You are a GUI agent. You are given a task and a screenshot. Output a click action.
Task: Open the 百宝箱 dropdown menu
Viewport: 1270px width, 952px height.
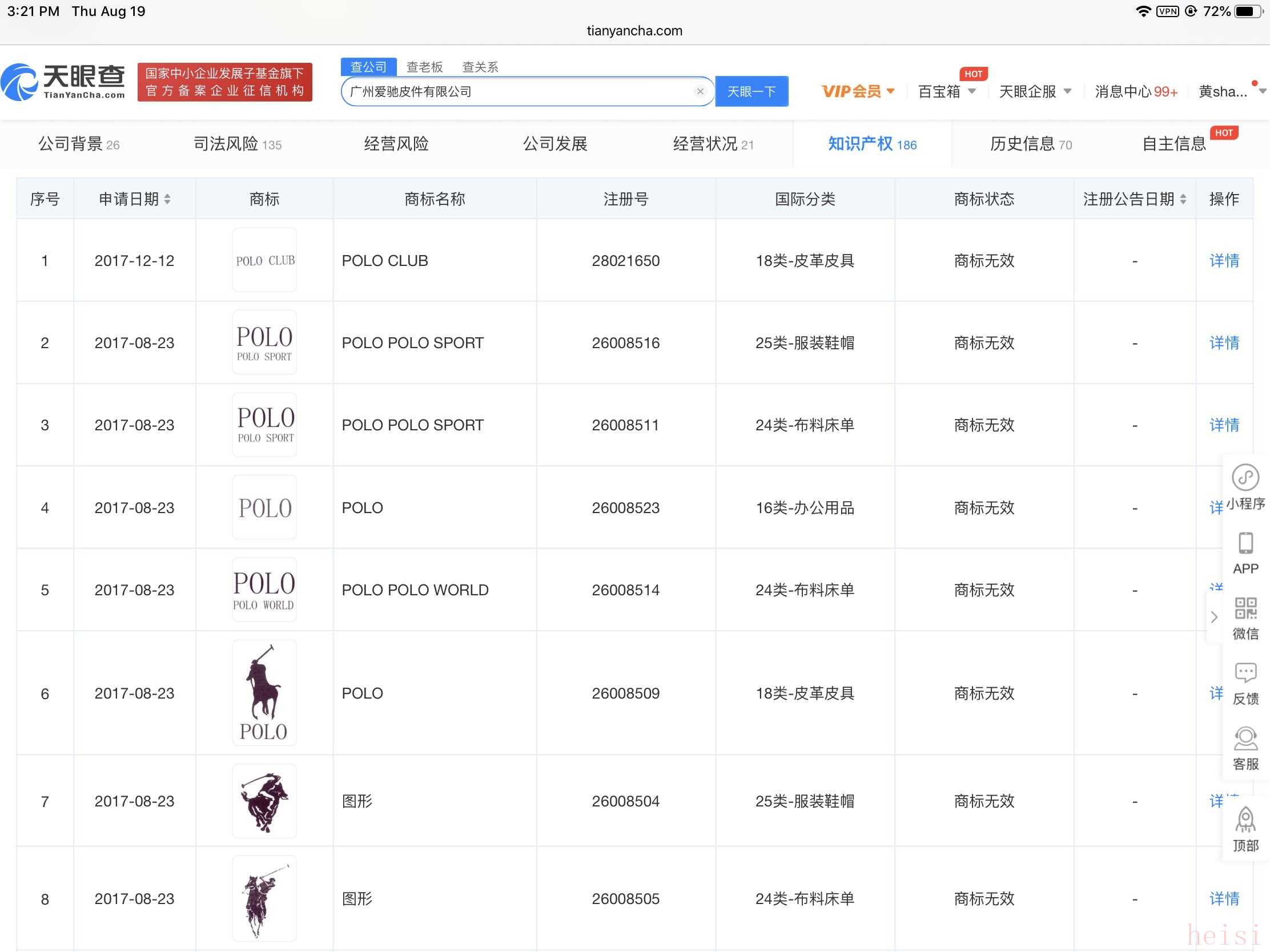946,91
